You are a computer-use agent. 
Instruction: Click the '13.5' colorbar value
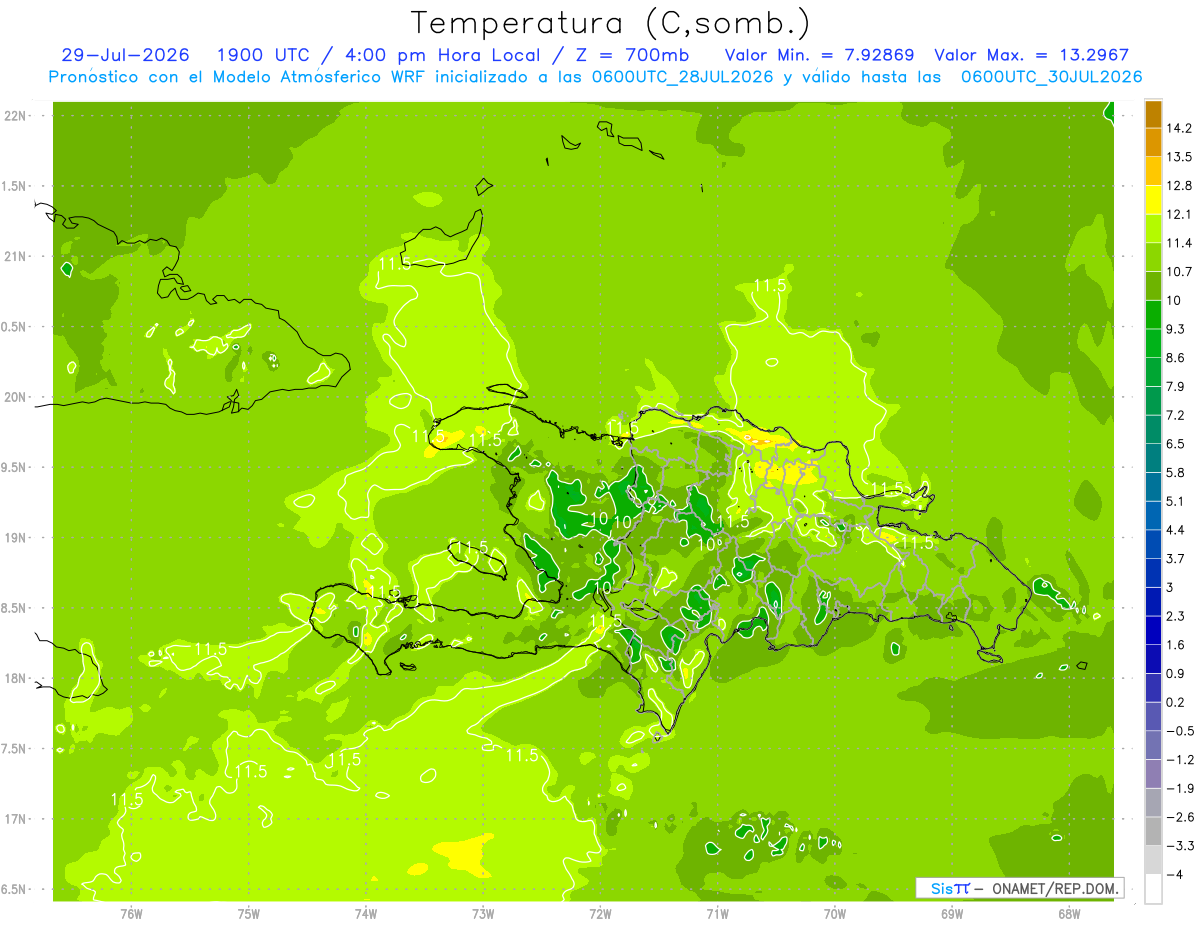tap(1179, 157)
